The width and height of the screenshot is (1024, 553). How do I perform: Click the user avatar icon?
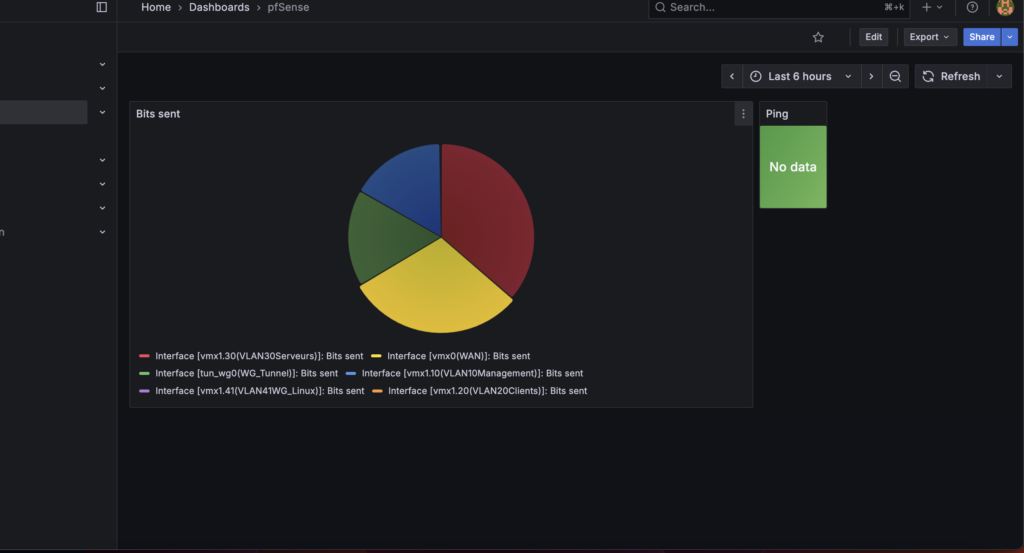tap(1005, 7)
